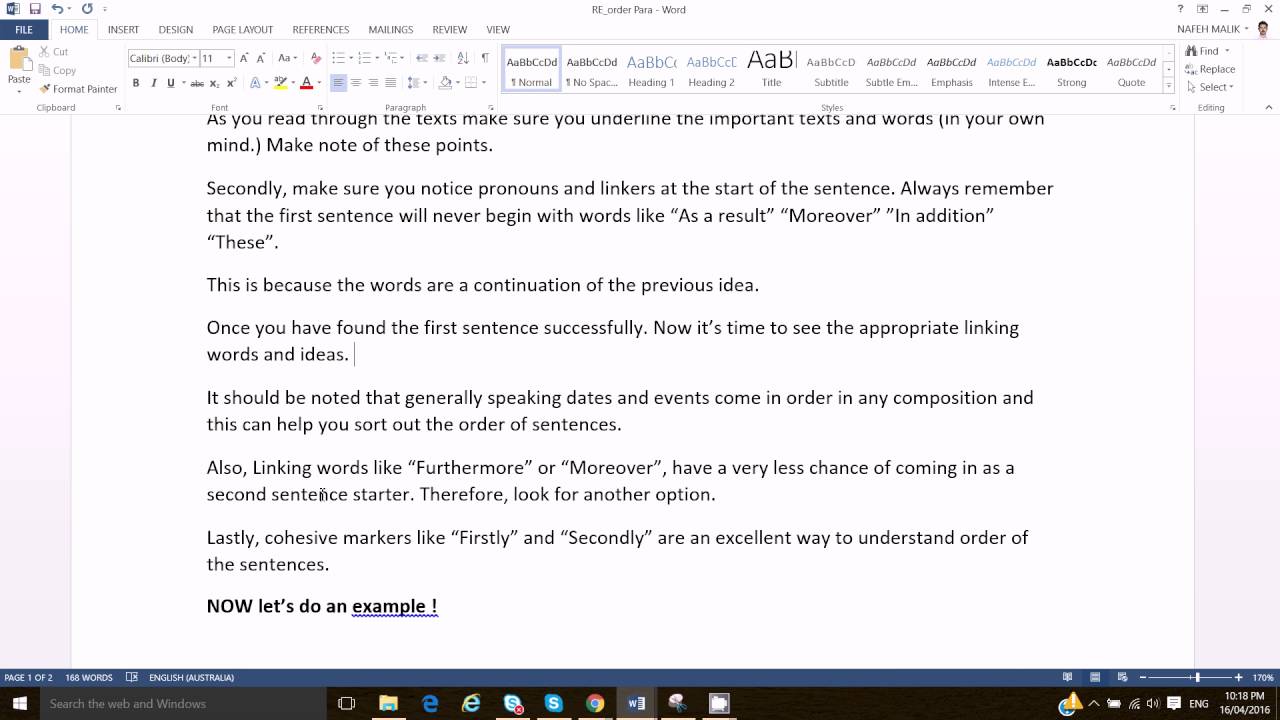Center align the paragraph
This screenshot has width=1280, height=720.
356,83
